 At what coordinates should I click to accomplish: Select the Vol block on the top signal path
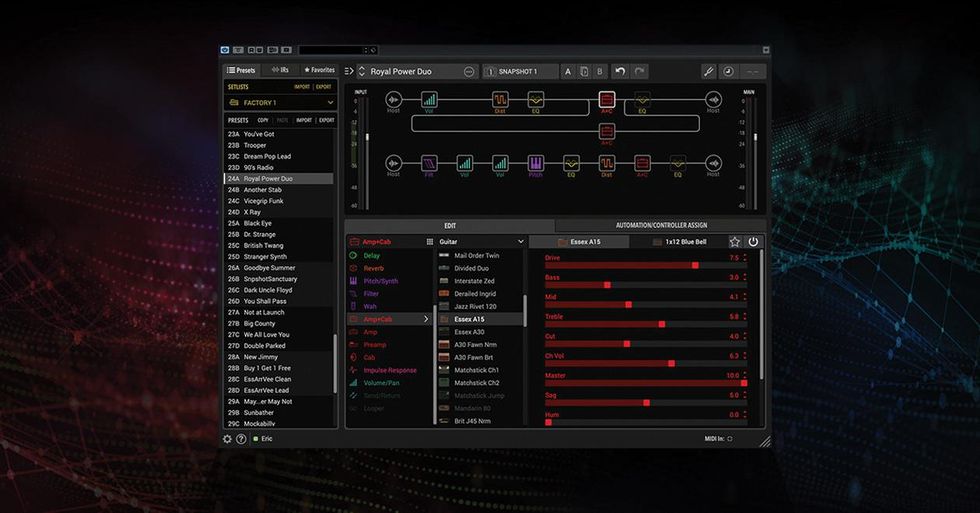[x=429, y=99]
